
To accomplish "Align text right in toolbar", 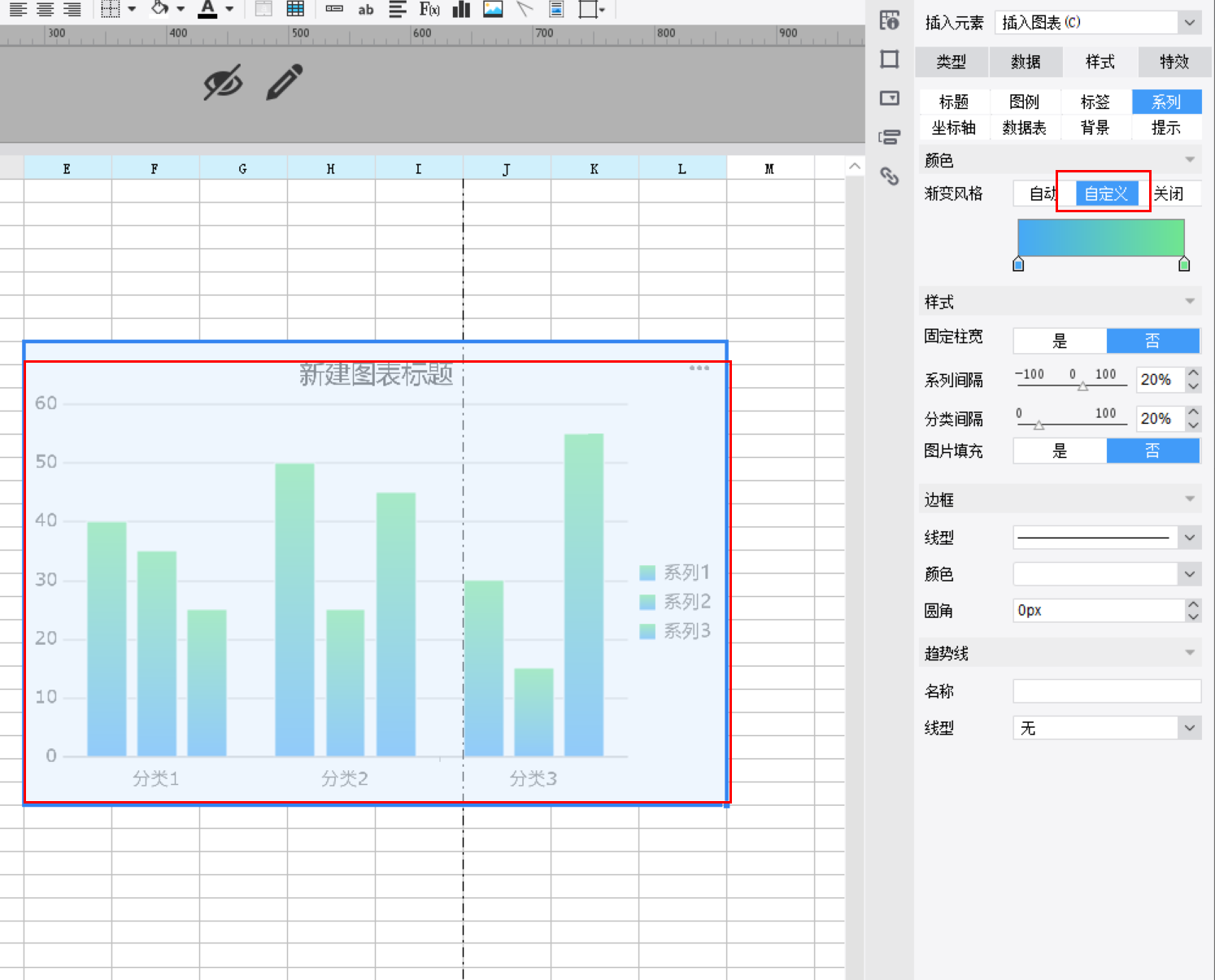I will (72, 9).
